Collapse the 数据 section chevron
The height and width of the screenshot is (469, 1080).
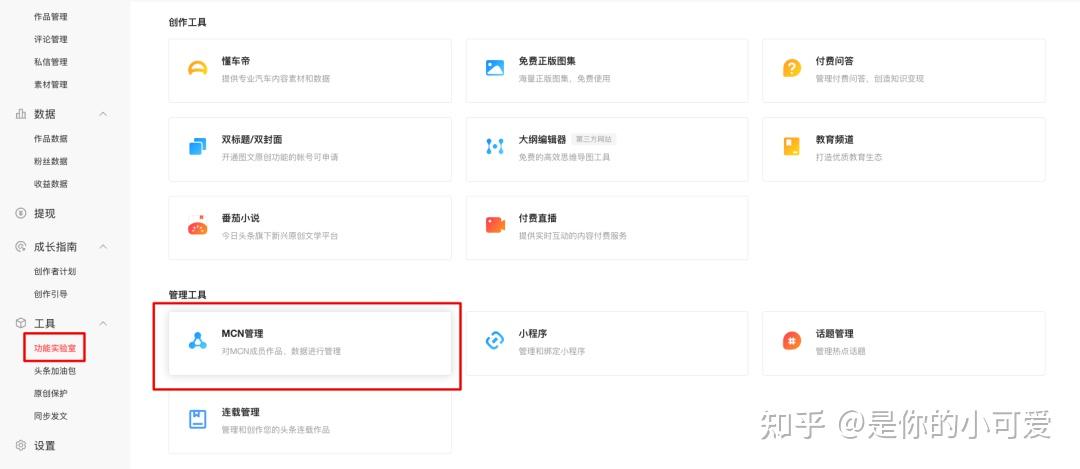click(x=103, y=114)
